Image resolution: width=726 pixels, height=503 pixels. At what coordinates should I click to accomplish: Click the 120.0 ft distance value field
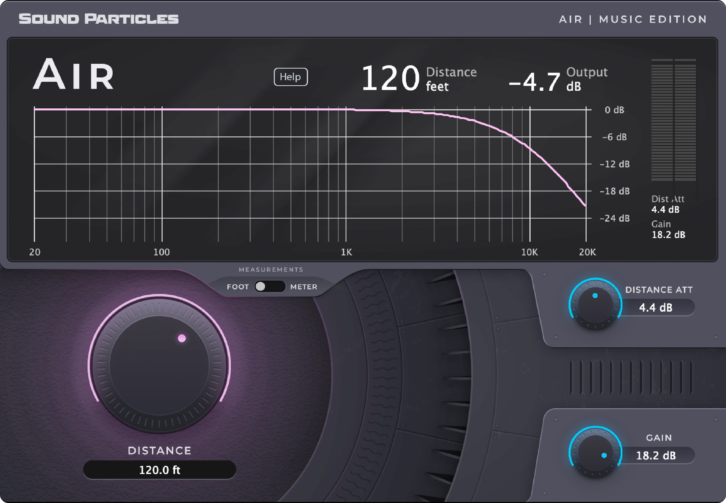point(159,469)
